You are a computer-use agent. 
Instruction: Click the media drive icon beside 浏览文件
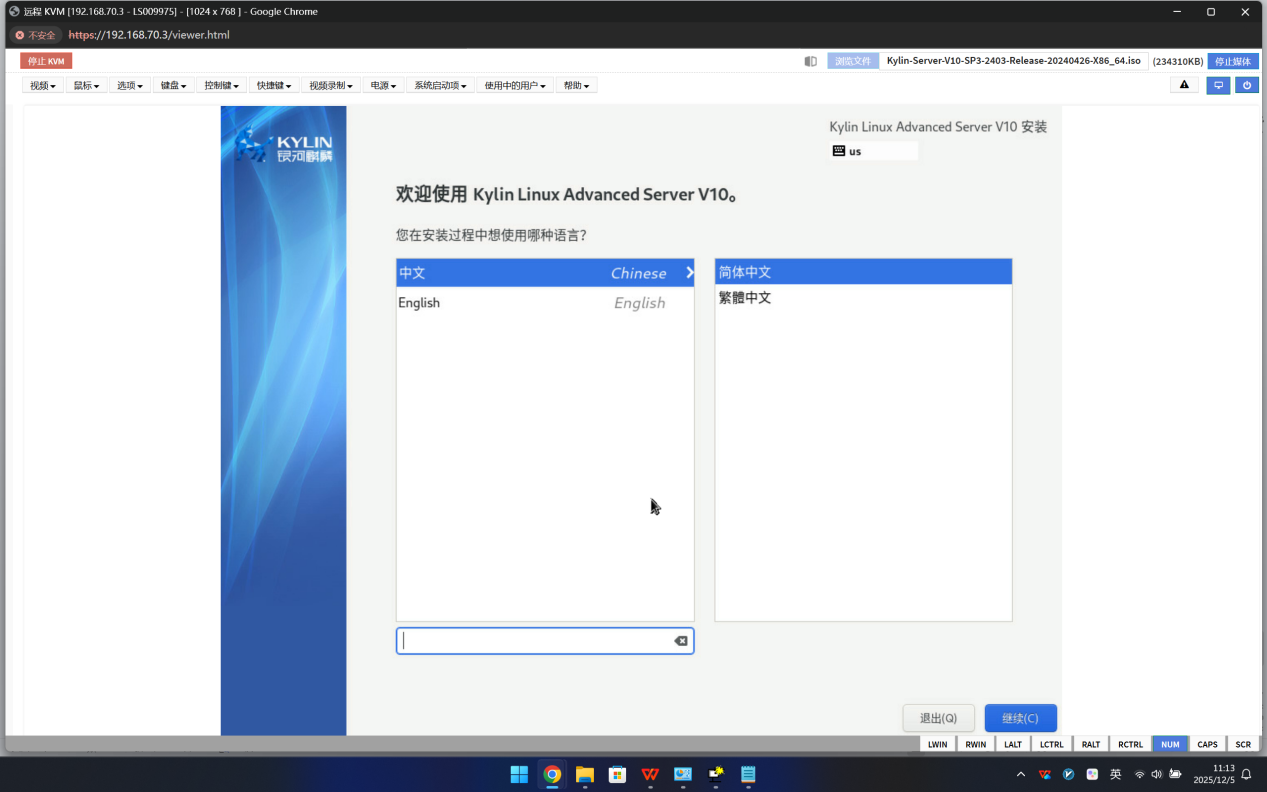(811, 61)
